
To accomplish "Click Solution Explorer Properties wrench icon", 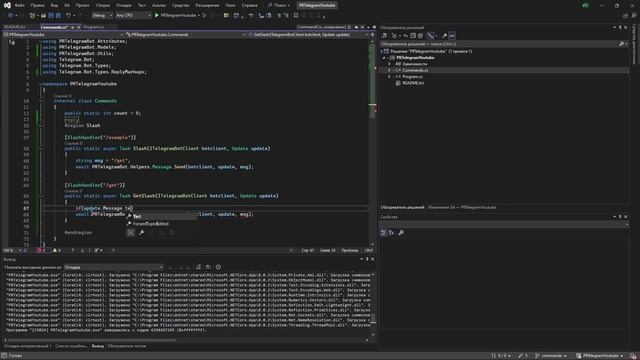I will pyautogui.click(x=444, y=36).
